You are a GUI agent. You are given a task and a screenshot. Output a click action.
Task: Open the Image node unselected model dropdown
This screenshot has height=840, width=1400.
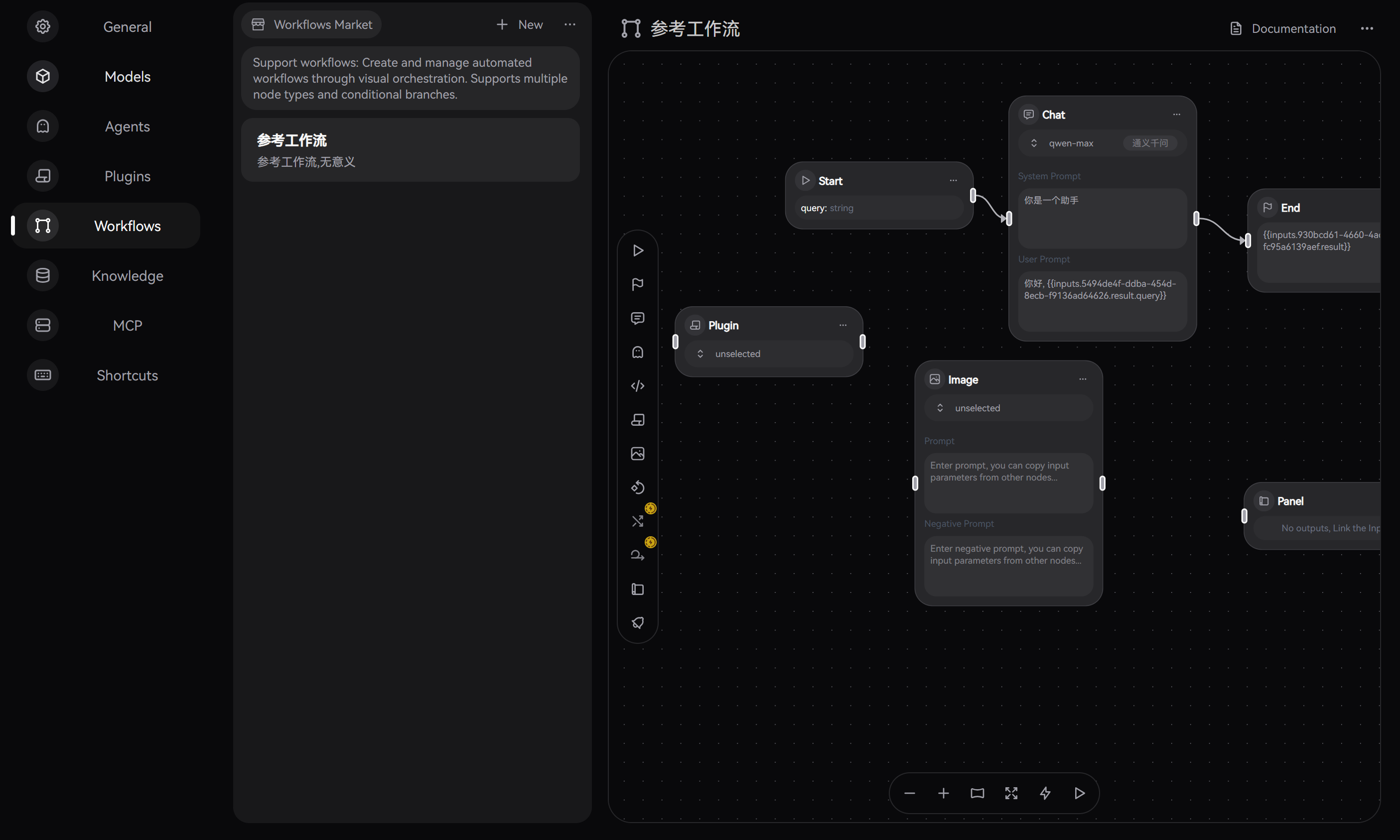pos(1009,408)
